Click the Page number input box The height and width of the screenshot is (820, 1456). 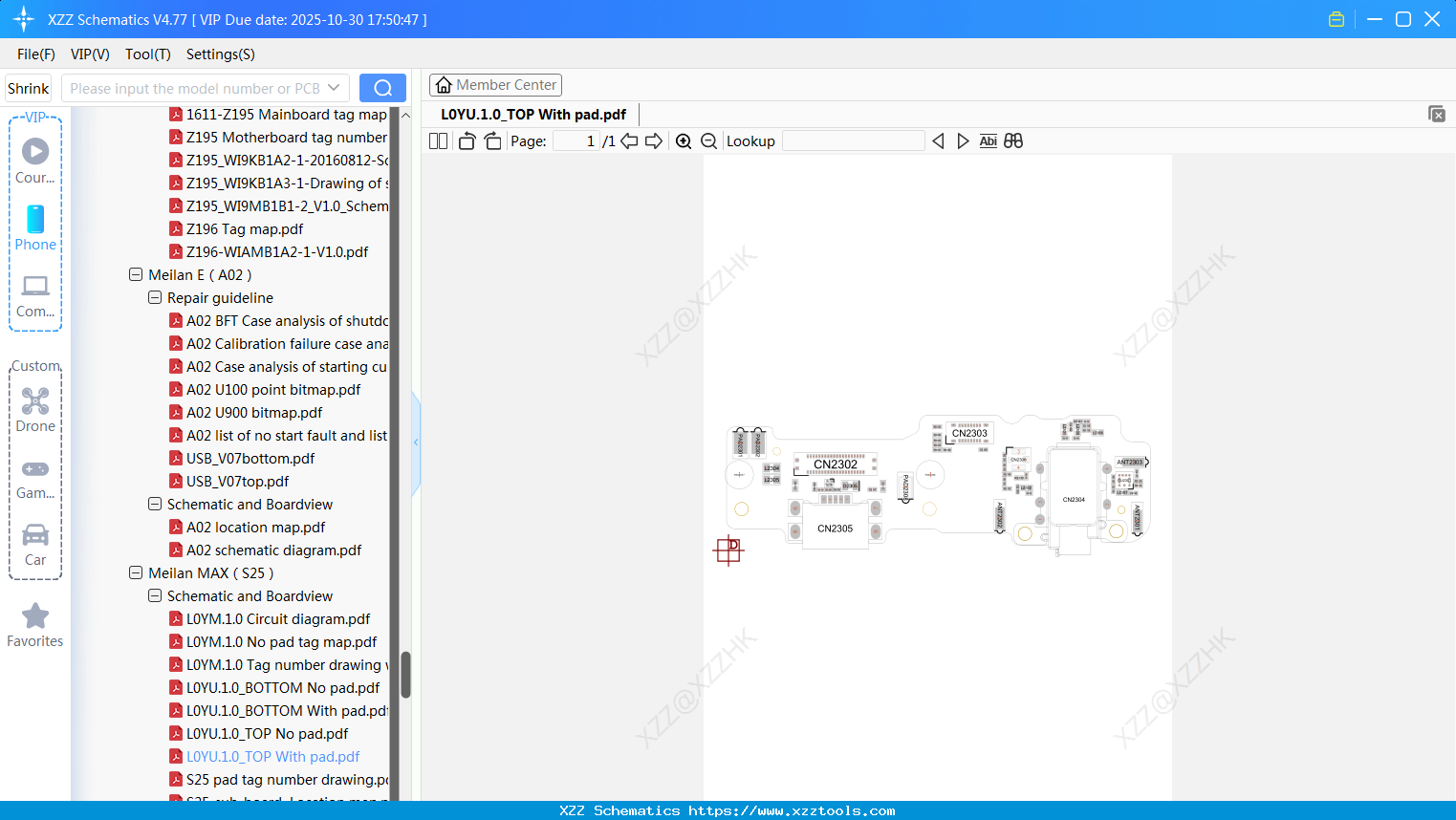(x=576, y=141)
